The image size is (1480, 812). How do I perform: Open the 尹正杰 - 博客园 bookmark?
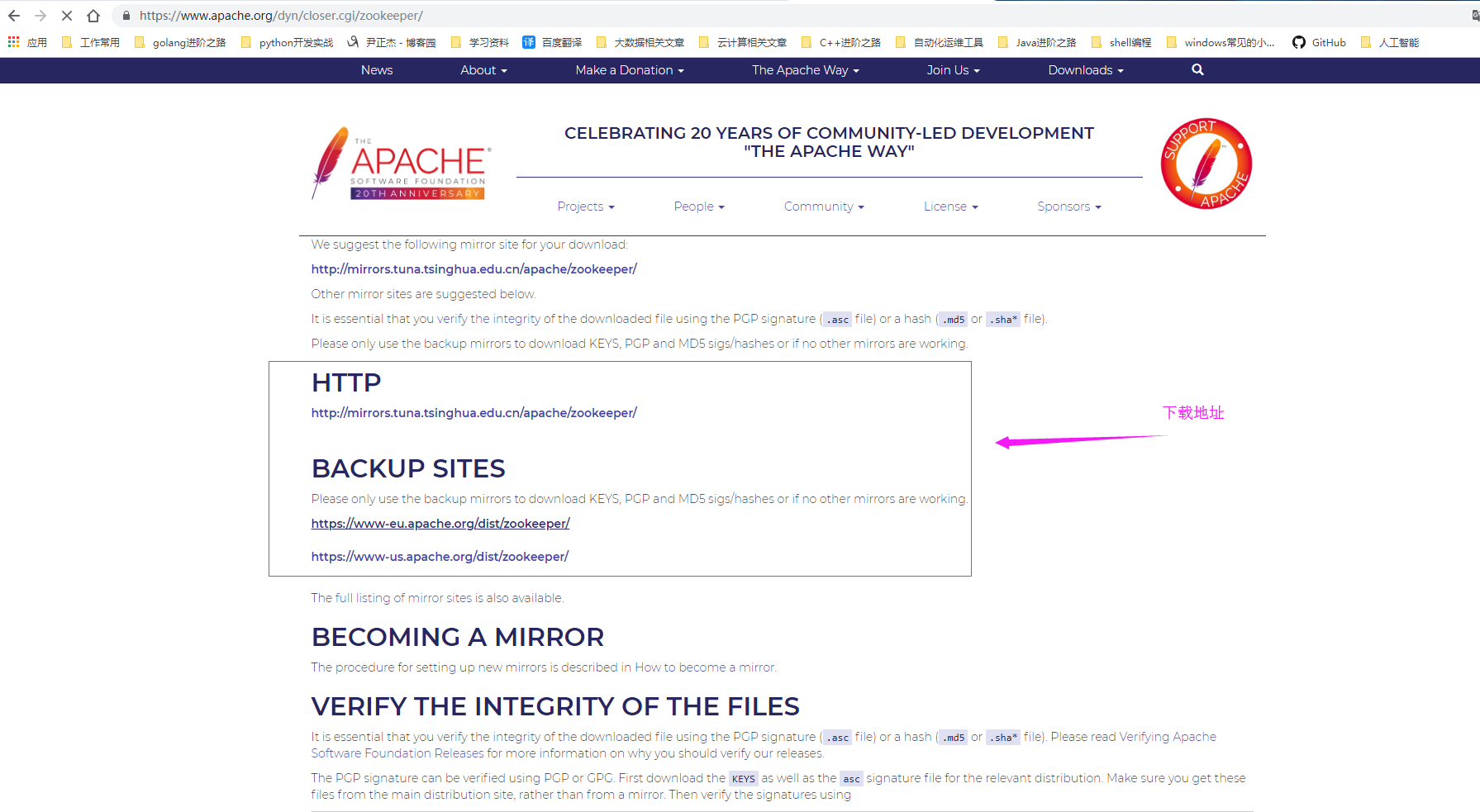tap(392, 42)
